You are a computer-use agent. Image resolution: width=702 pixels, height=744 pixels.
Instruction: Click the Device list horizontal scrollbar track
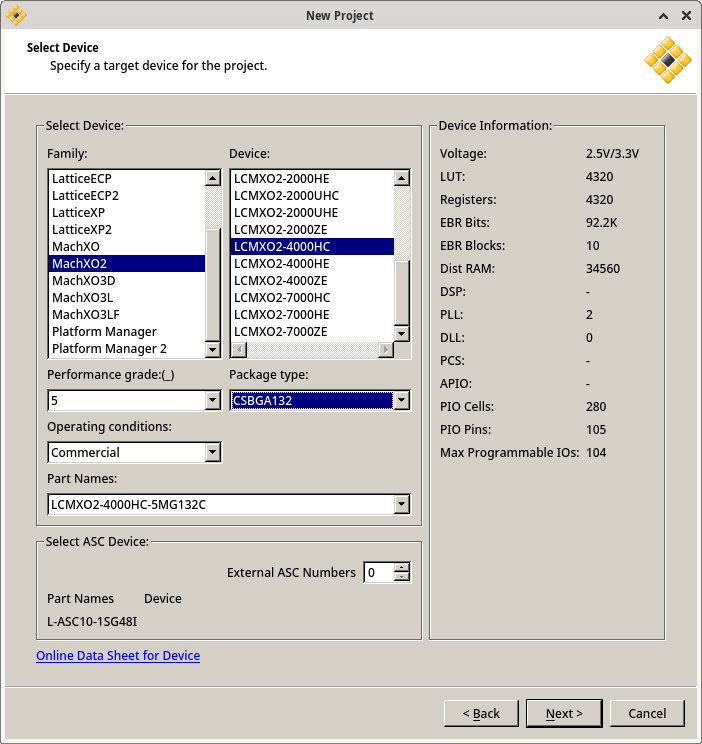(312, 350)
